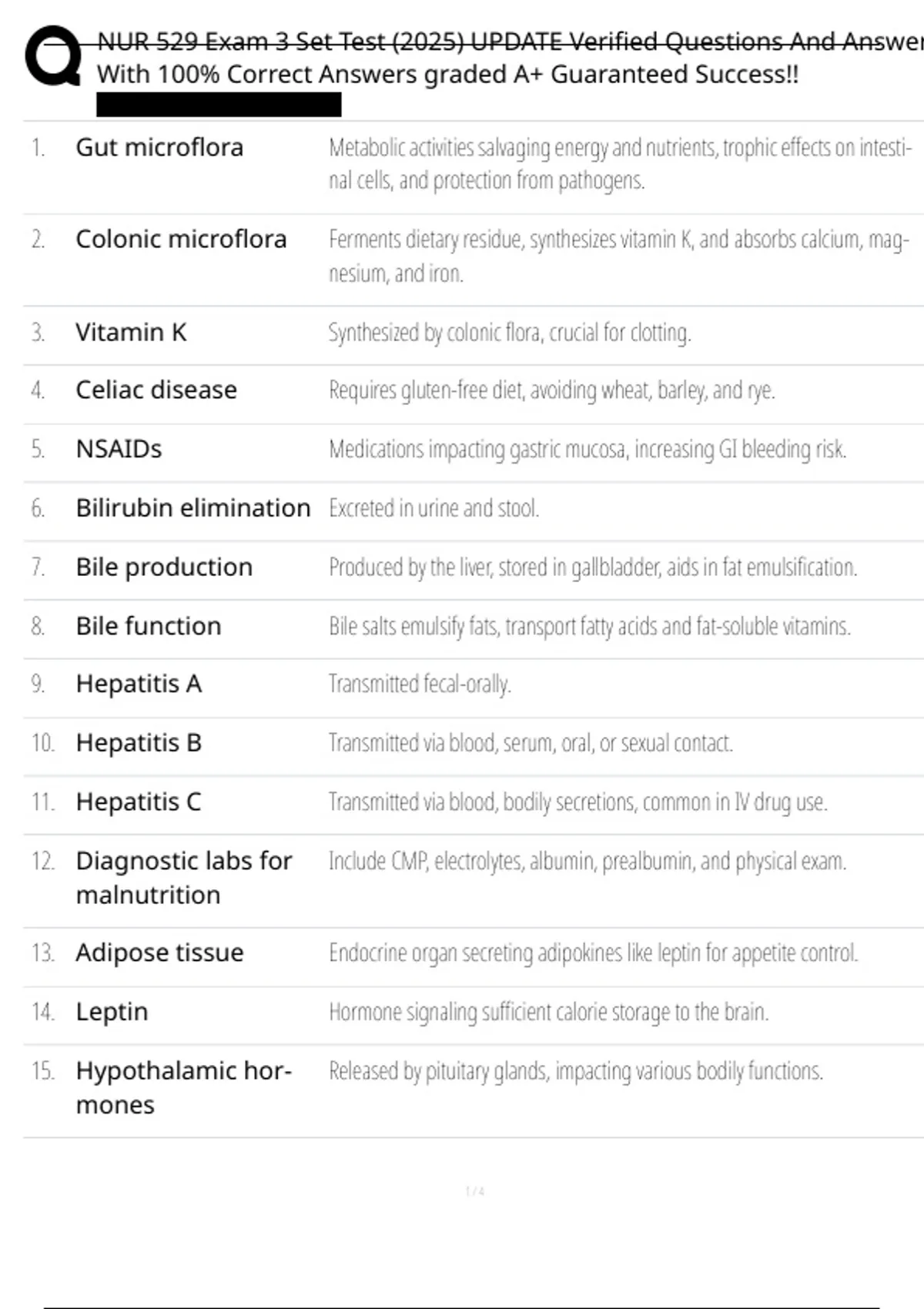Viewport: 924px width, 1309px height.
Task: Select the Leptin term
Action: (x=112, y=1012)
